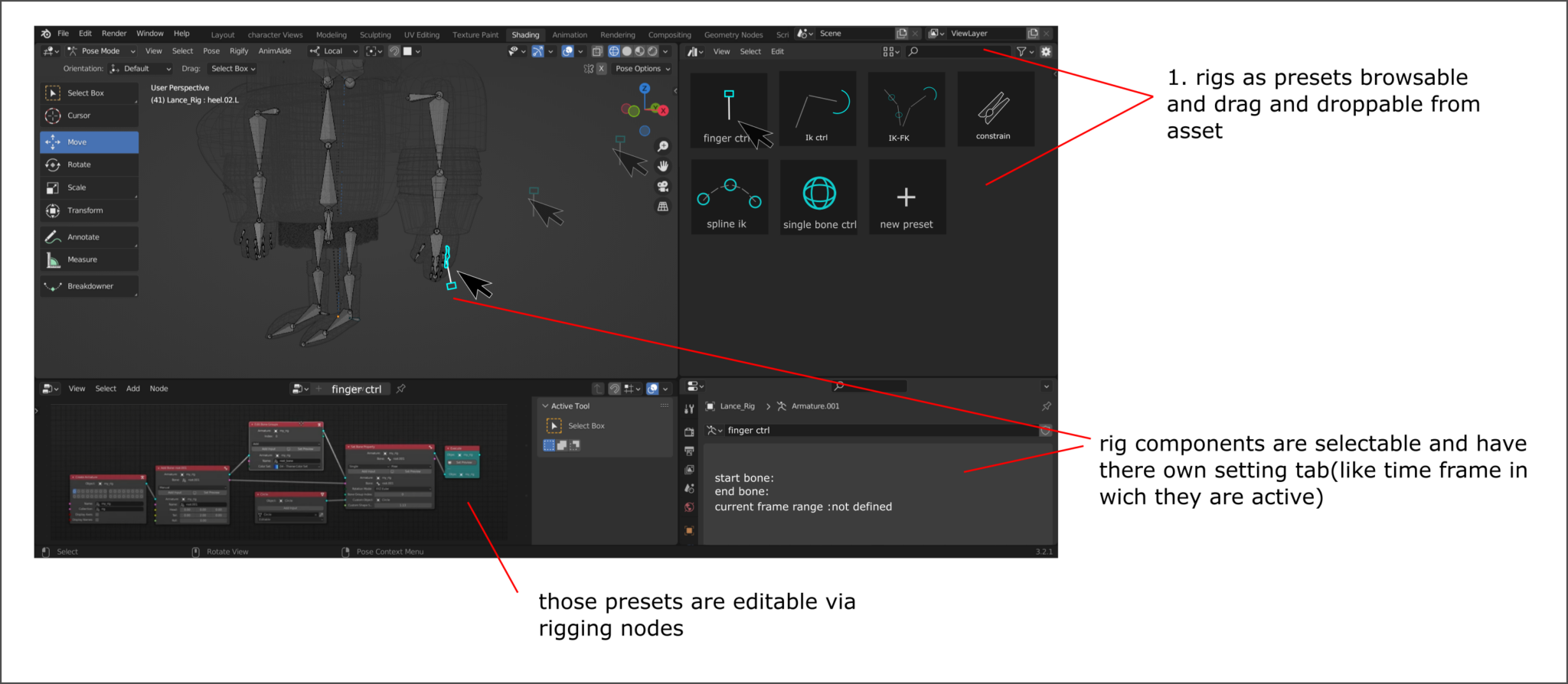Select the Select Box tool in toolbar
Image resolution: width=1568 pixels, height=684 pixels.
pyautogui.click(x=89, y=93)
